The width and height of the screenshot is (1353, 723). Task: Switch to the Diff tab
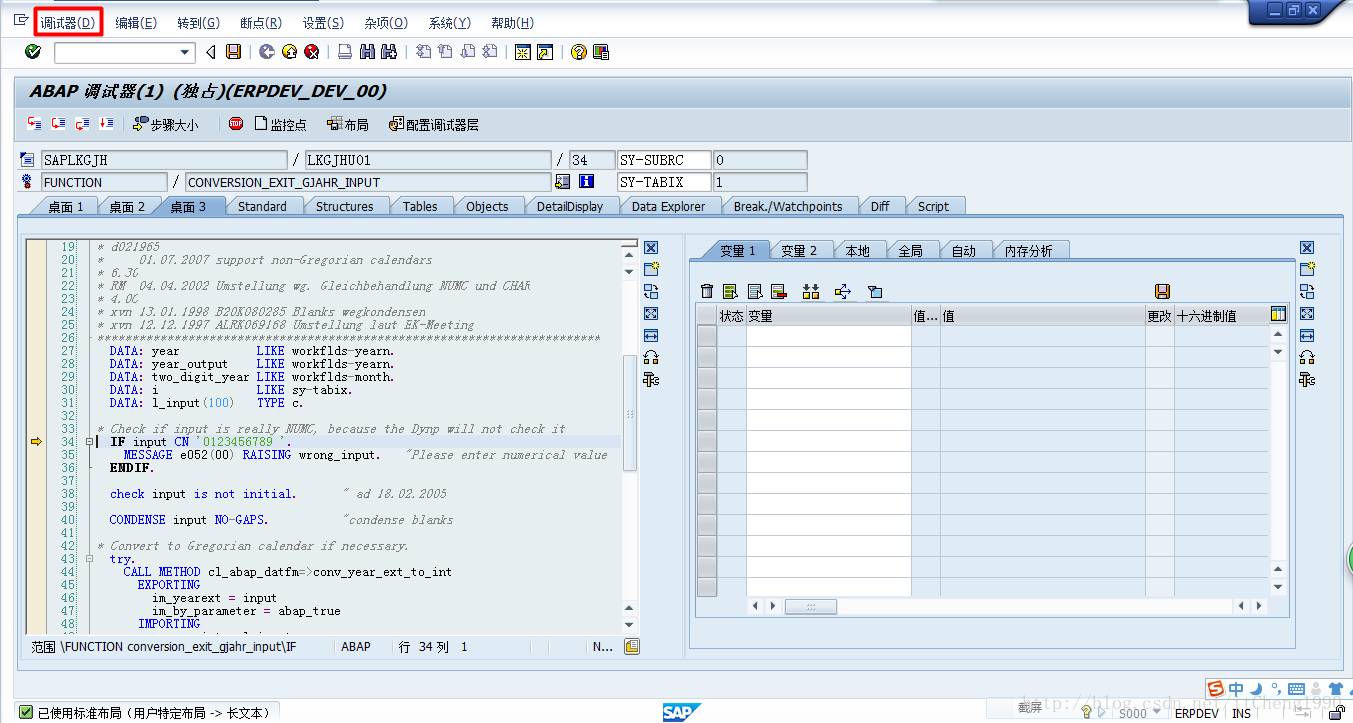pos(880,206)
